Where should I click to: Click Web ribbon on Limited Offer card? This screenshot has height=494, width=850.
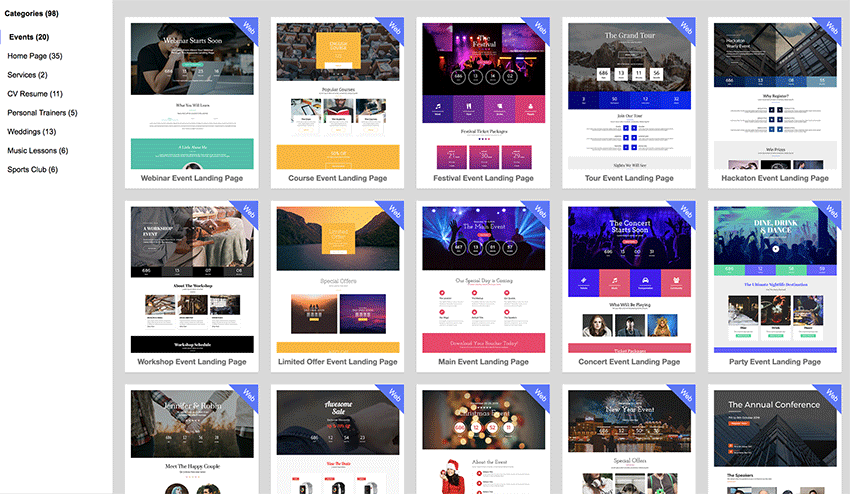pos(394,211)
